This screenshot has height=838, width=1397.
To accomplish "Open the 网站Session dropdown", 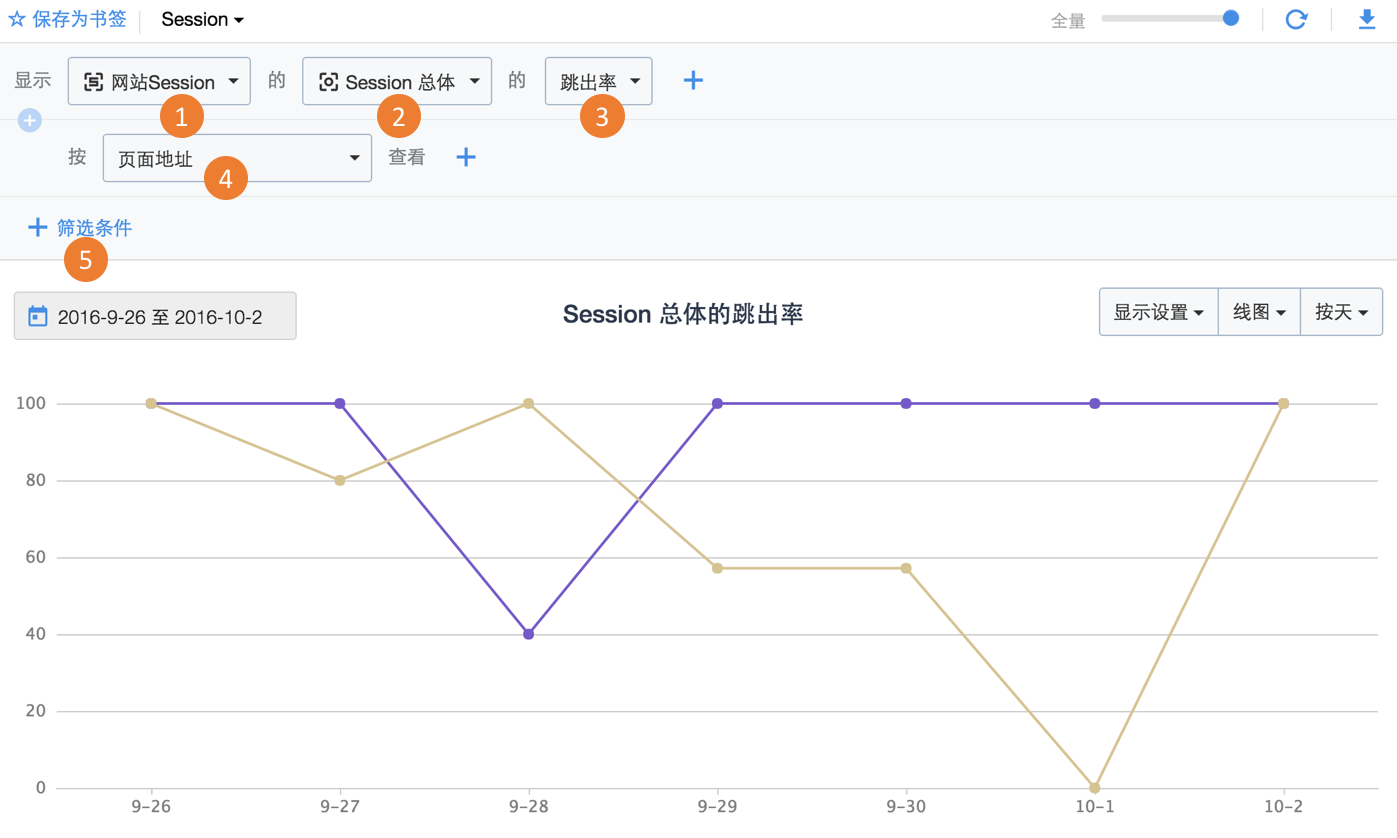I will pyautogui.click(x=159, y=82).
